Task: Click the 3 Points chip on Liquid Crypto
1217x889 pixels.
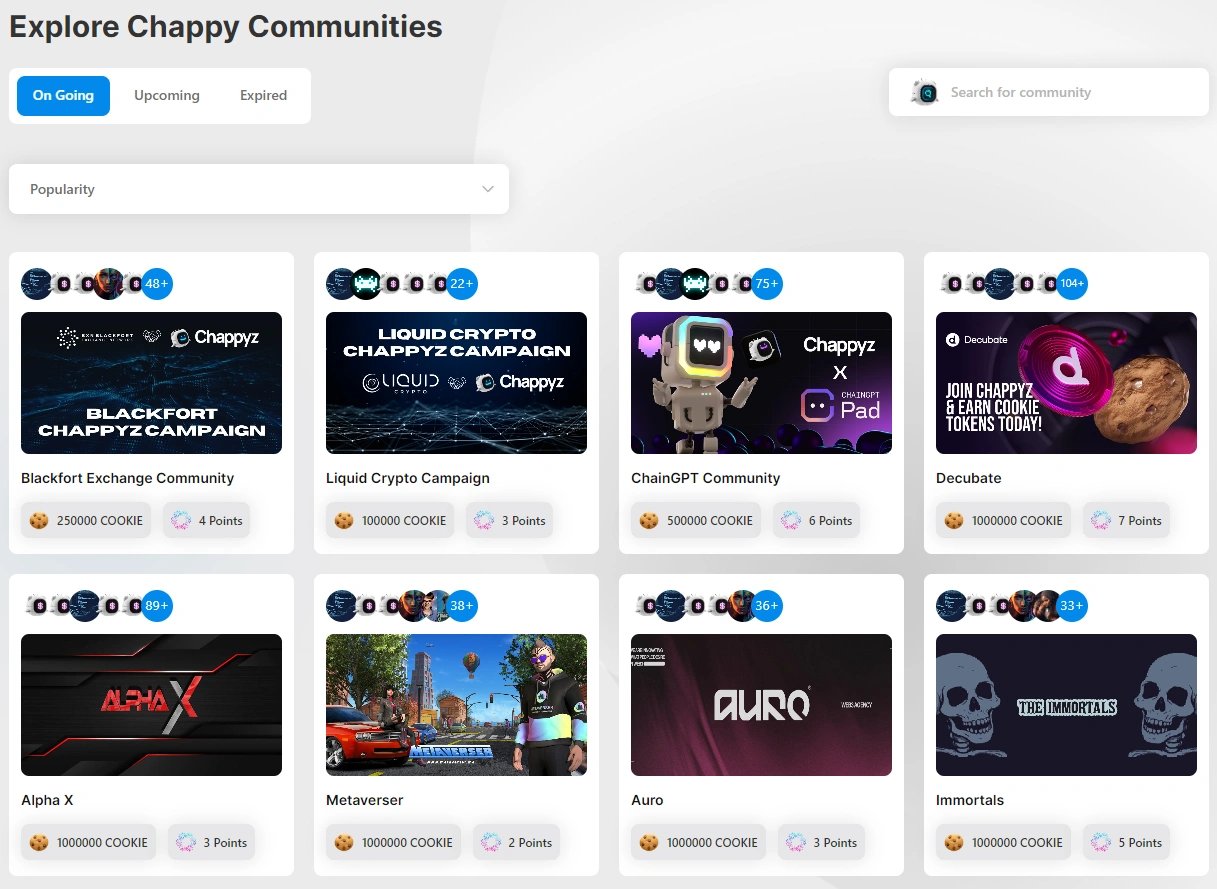Action: [509, 520]
